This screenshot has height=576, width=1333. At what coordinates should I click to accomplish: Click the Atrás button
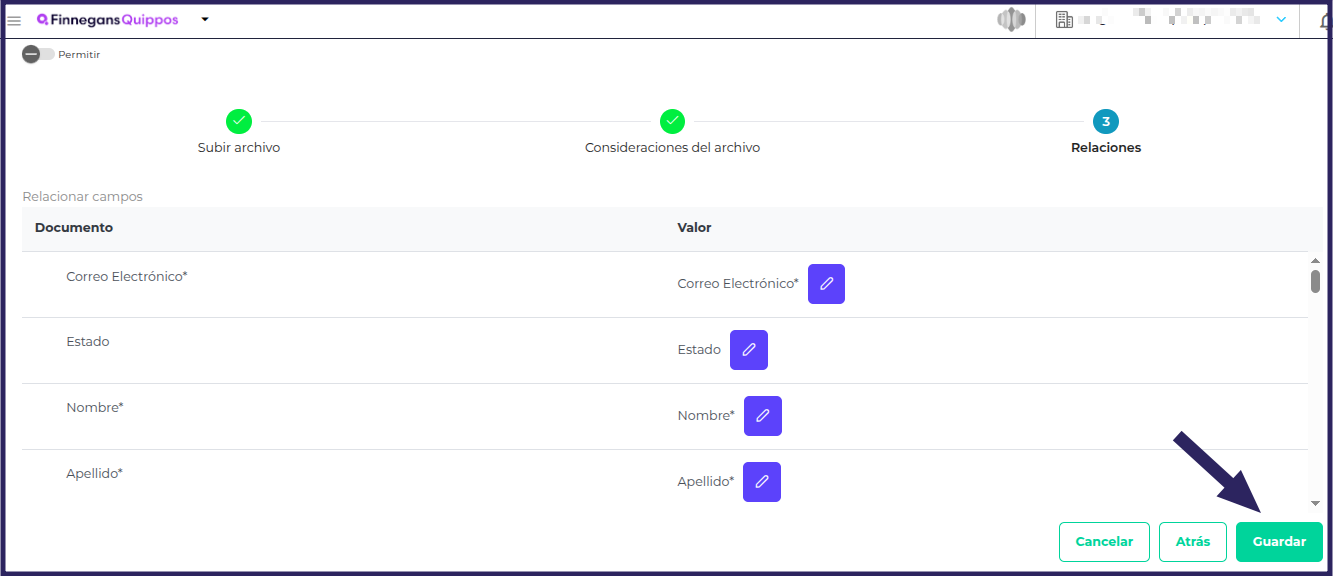1193,542
